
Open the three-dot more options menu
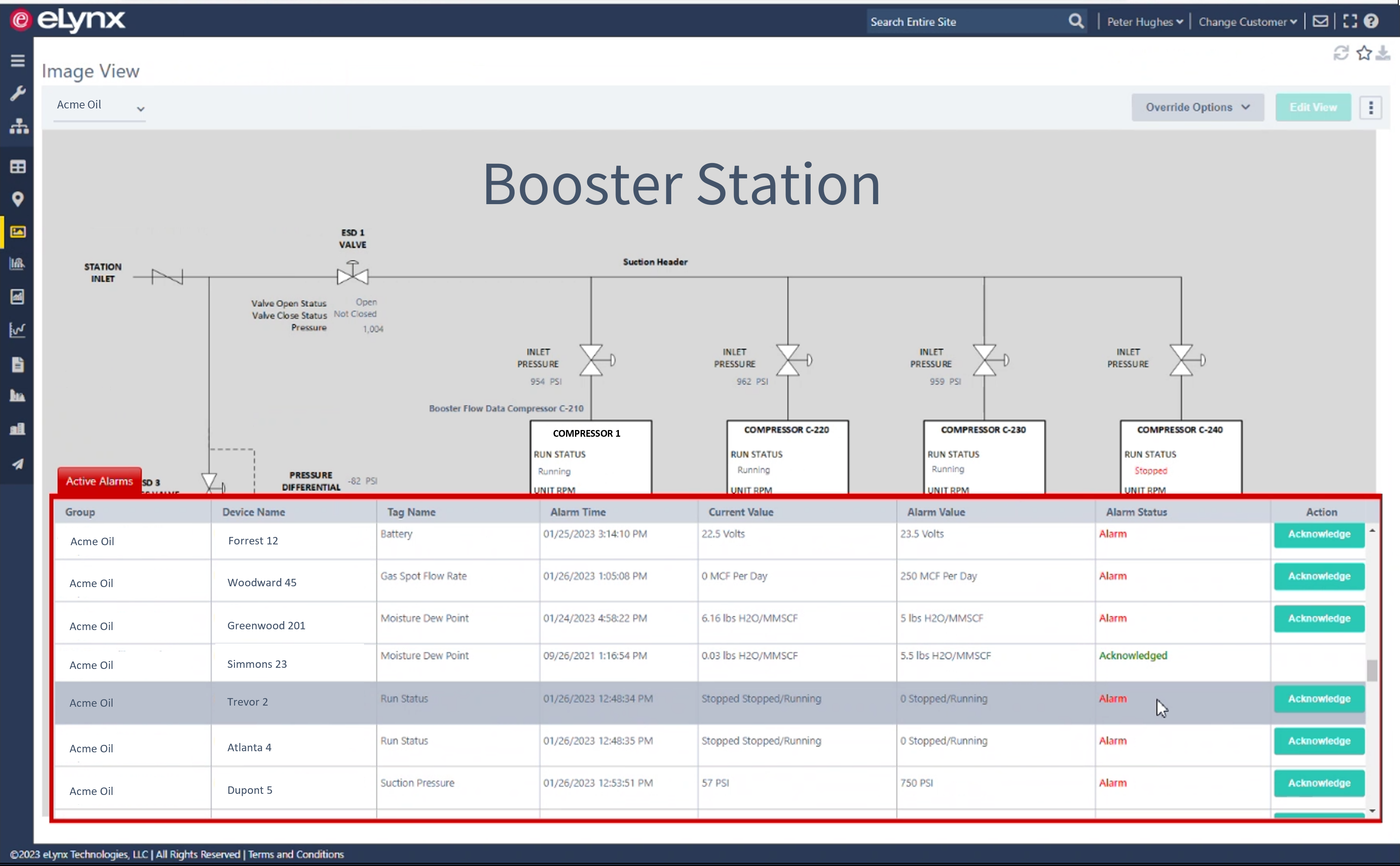coord(1370,108)
